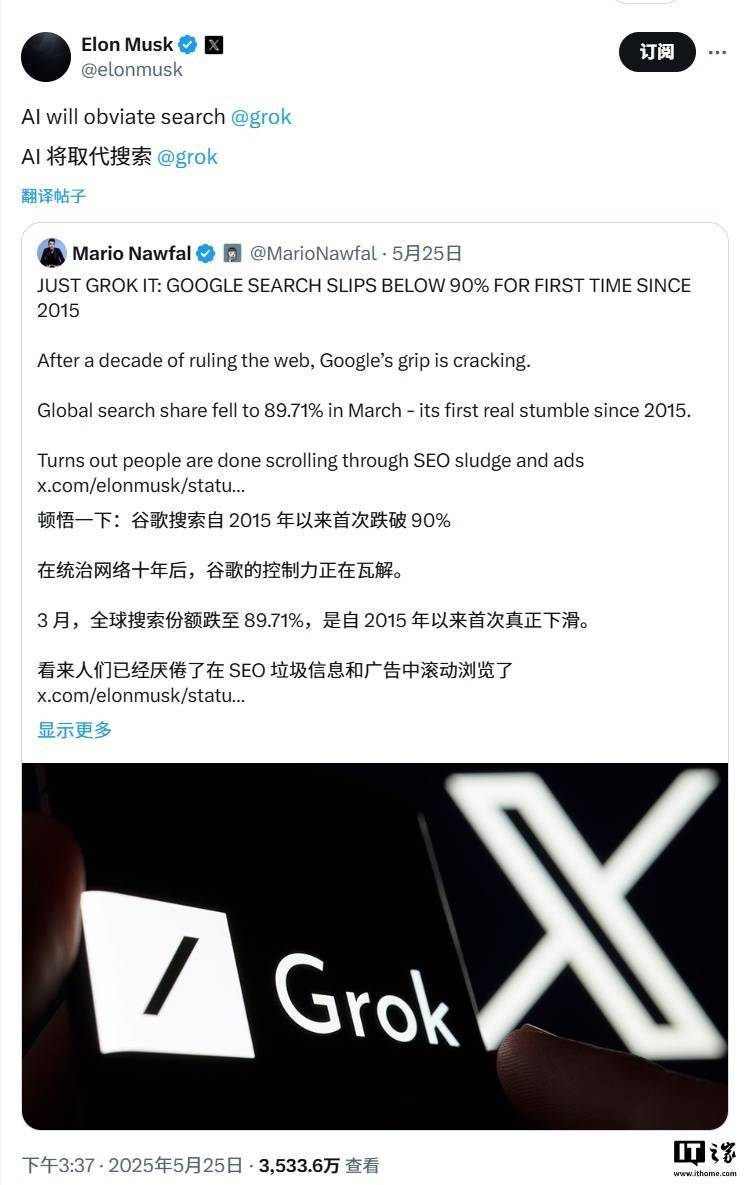Open the @elonmusk handle
The height and width of the screenshot is (1185, 748).
pos(131,70)
